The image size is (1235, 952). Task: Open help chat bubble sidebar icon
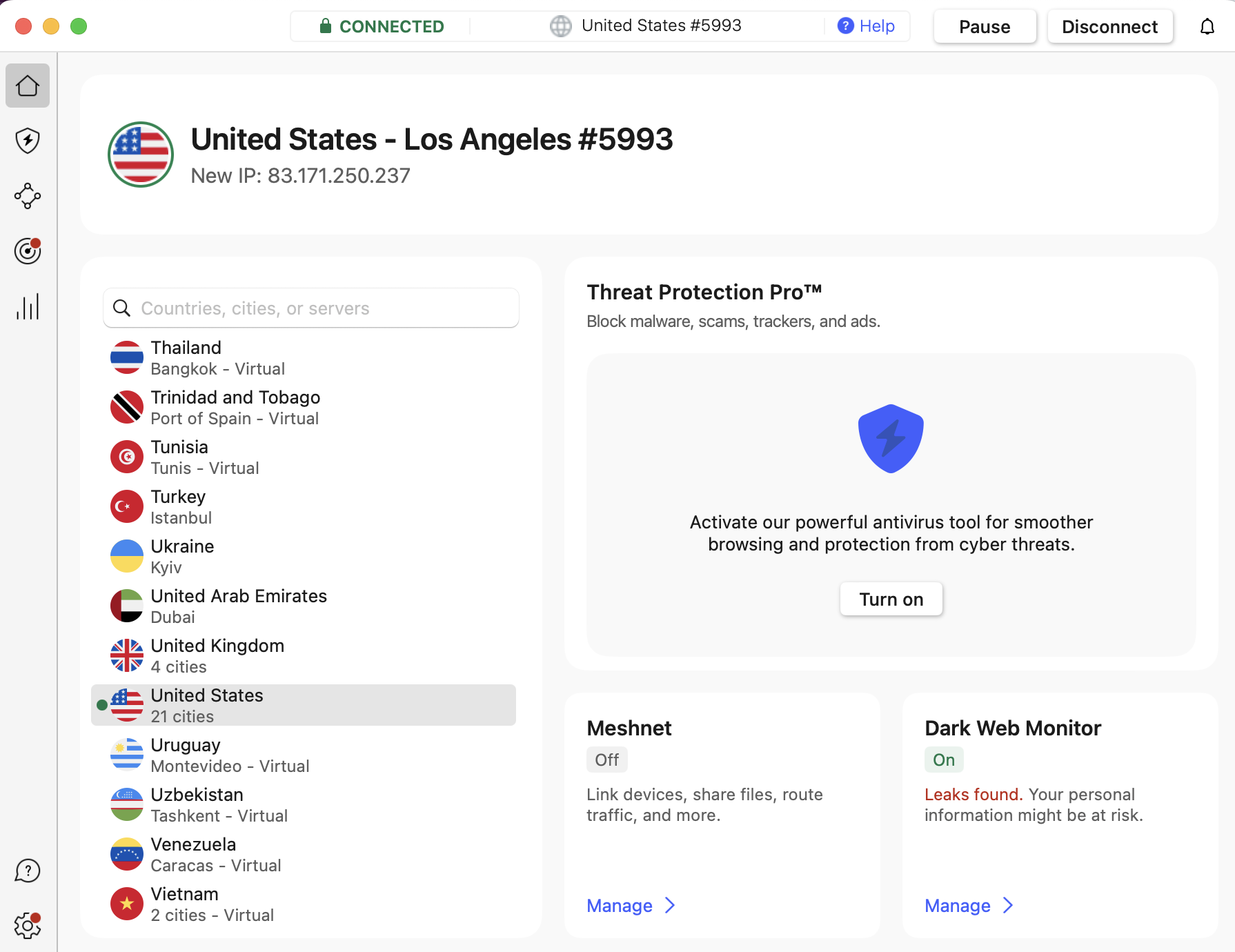click(x=28, y=871)
